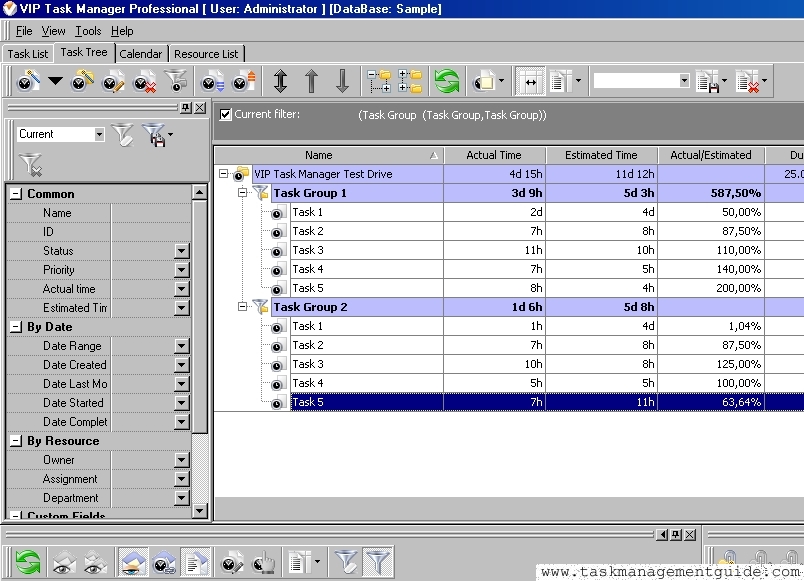Collapse the VIP Task Manager Test Drive node
Viewport: 804px width, 581px height.
point(224,174)
